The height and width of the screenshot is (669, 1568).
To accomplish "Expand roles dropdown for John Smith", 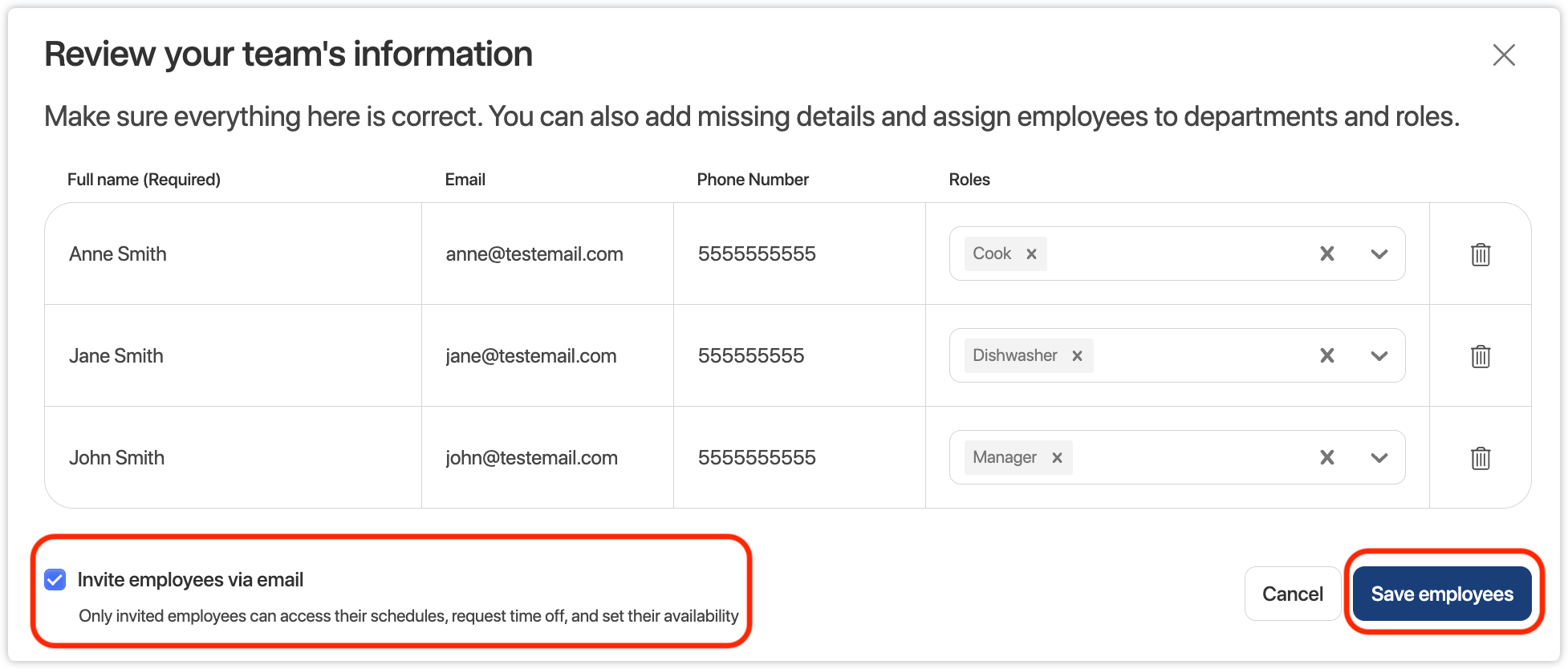I will [1379, 458].
